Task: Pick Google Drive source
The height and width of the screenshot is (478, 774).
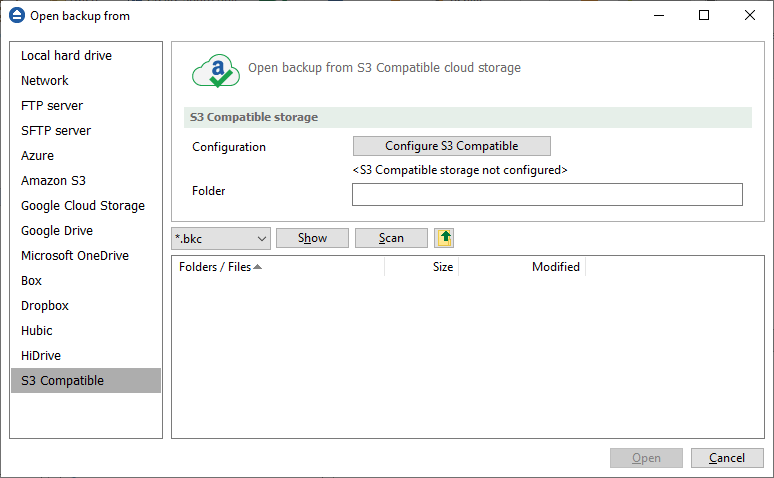Action: 86,231
